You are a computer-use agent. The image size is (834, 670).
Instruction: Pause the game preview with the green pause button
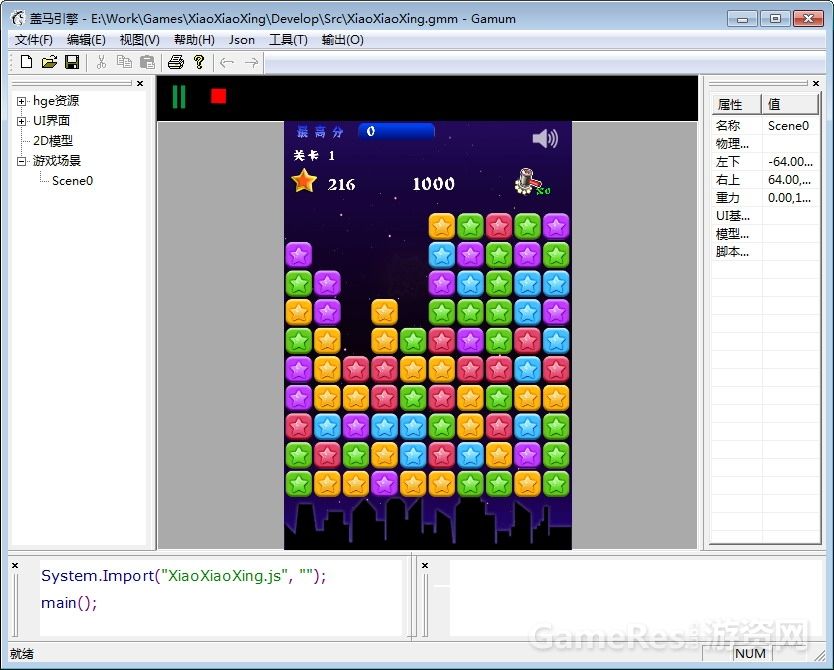point(179,97)
